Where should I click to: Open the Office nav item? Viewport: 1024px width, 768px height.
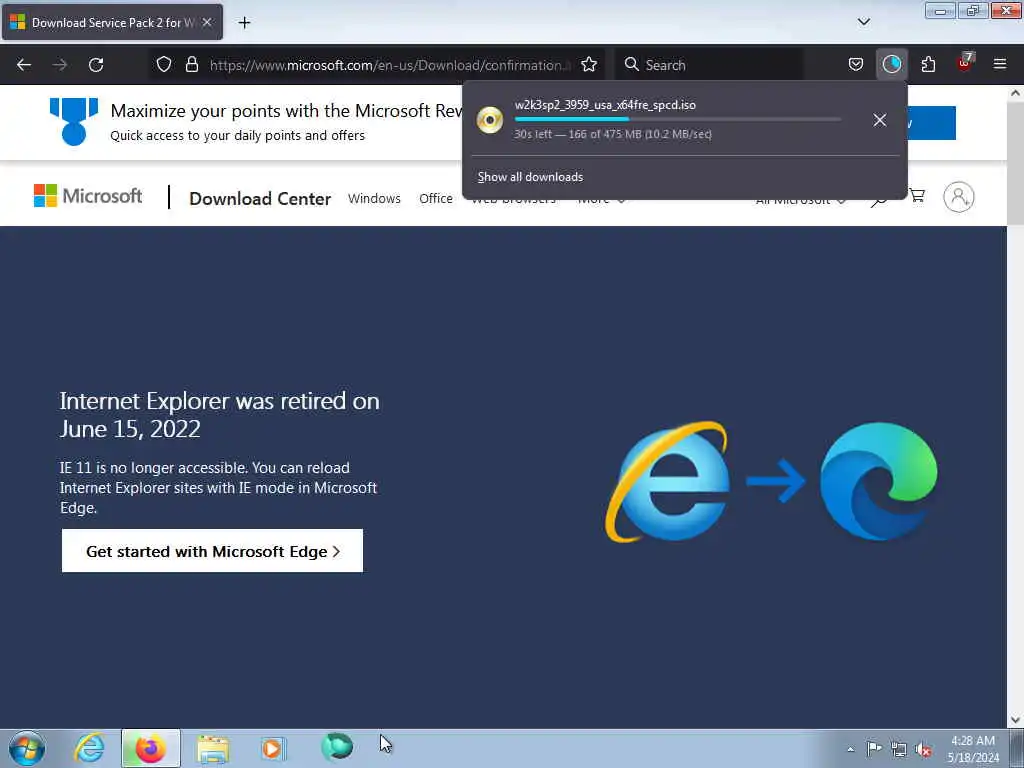click(436, 199)
